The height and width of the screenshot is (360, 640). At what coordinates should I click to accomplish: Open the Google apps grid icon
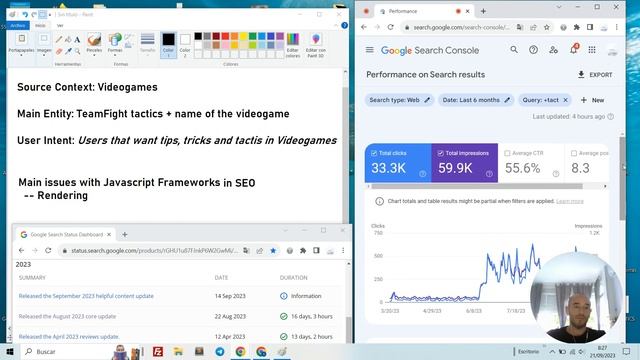pos(592,50)
